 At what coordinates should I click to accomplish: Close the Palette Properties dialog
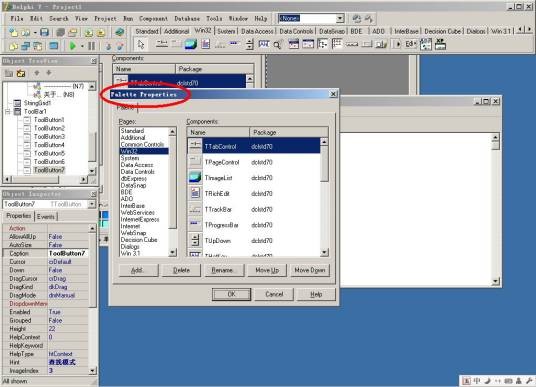(333, 94)
